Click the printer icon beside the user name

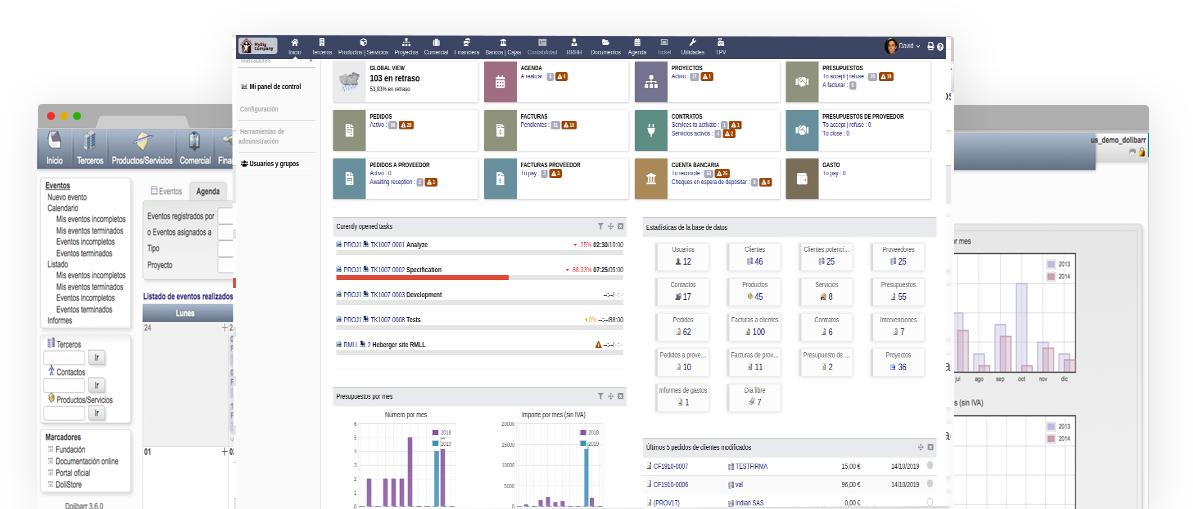930,47
